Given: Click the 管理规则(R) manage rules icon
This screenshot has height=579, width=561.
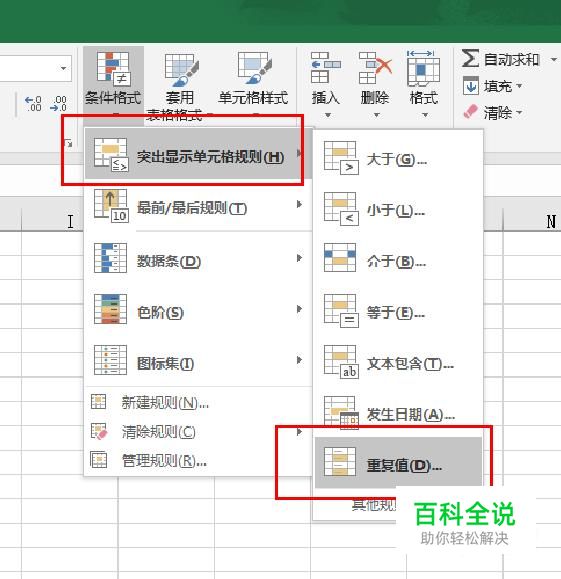Looking at the screenshot, I should [99, 460].
